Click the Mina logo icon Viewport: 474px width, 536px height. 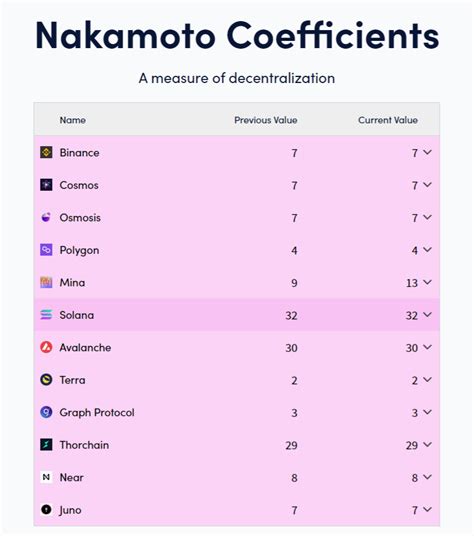pos(46,282)
